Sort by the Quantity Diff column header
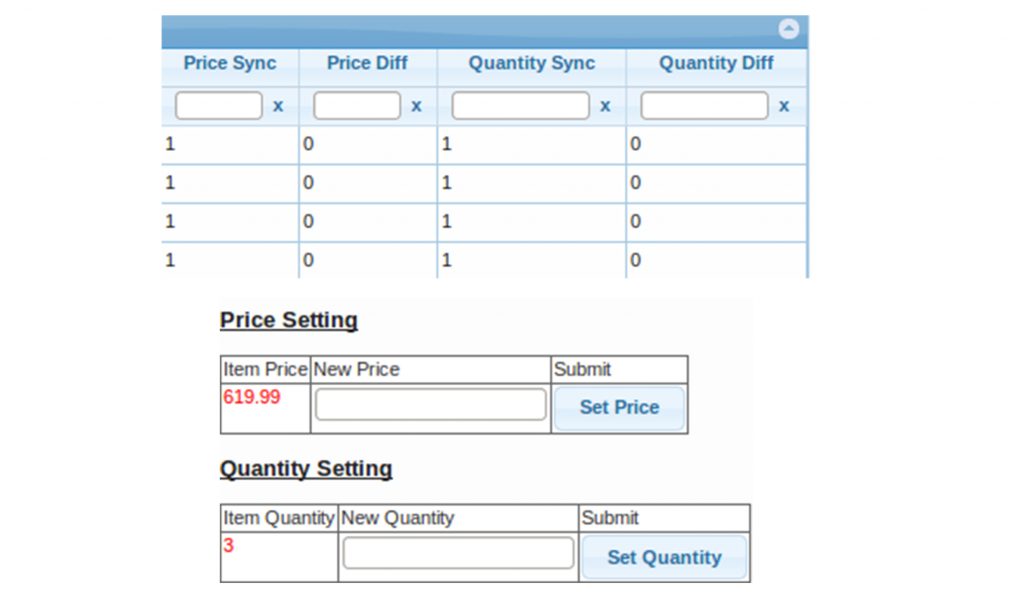This screenshot has height=614, width=1024. (716, 63)
